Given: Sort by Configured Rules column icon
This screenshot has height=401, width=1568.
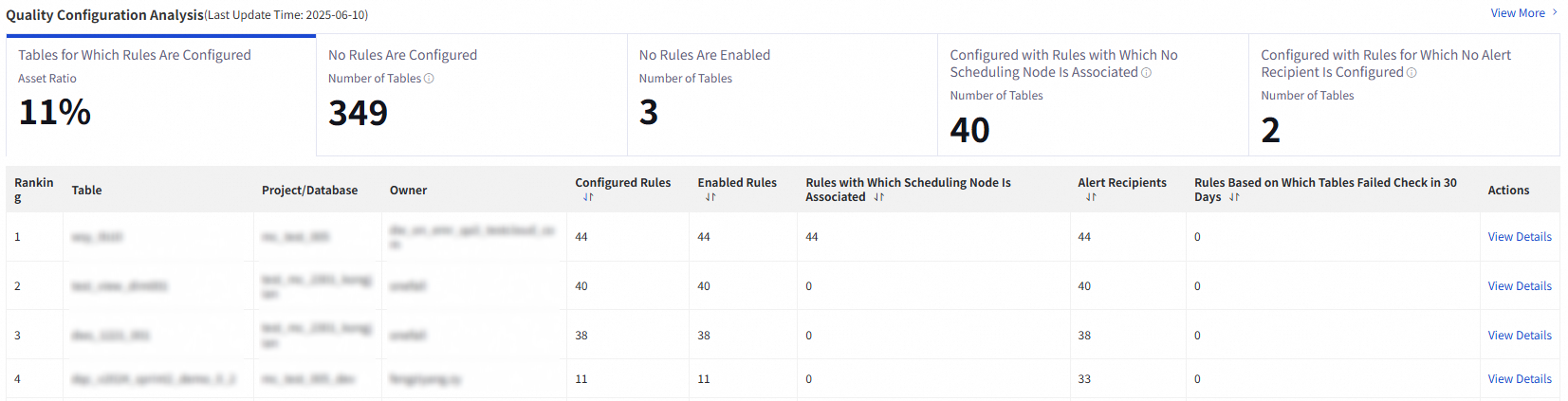Looking at the screenshot, I should pos(588,197).
